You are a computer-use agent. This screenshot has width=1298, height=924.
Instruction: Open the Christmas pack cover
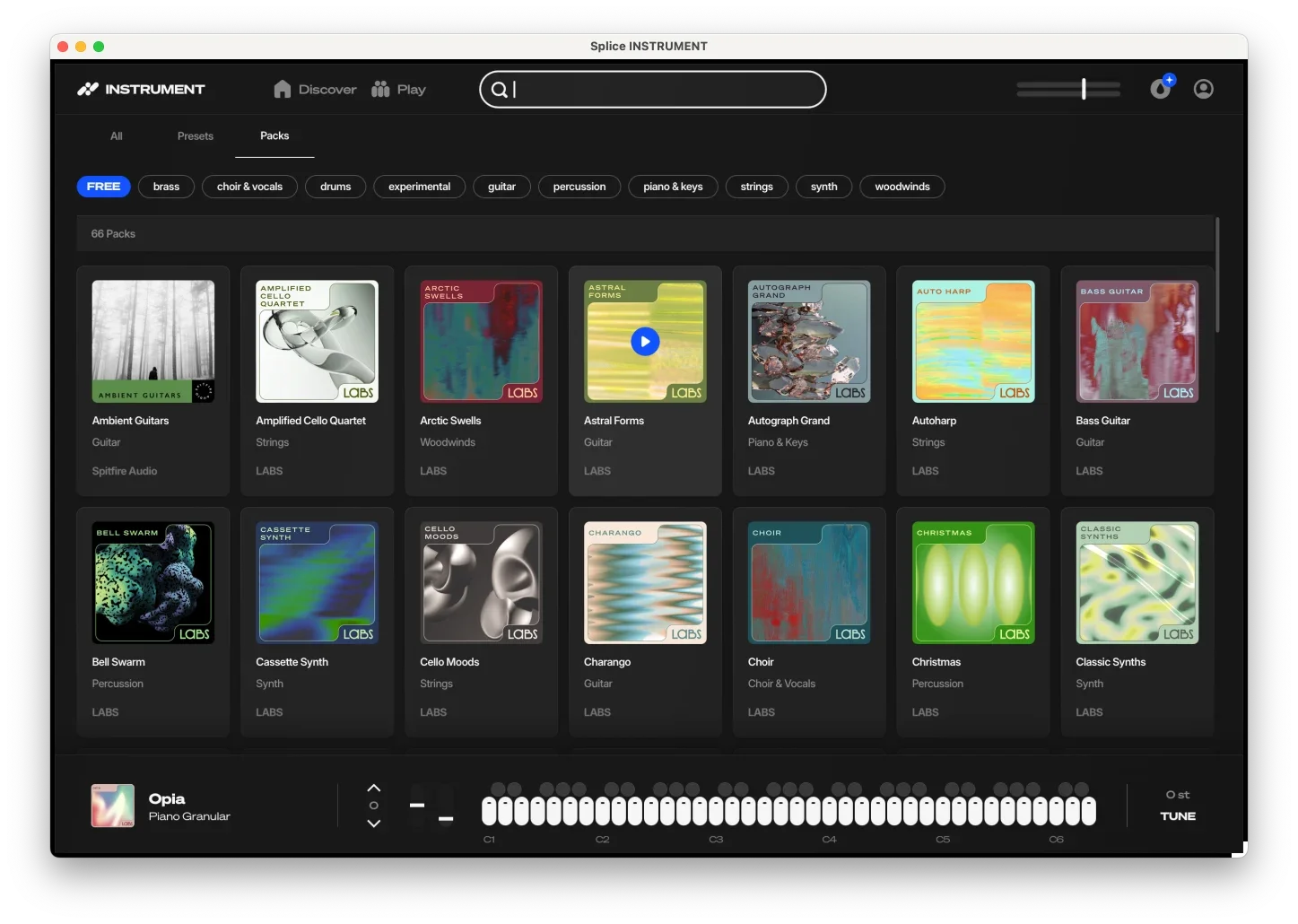point(973,583)
